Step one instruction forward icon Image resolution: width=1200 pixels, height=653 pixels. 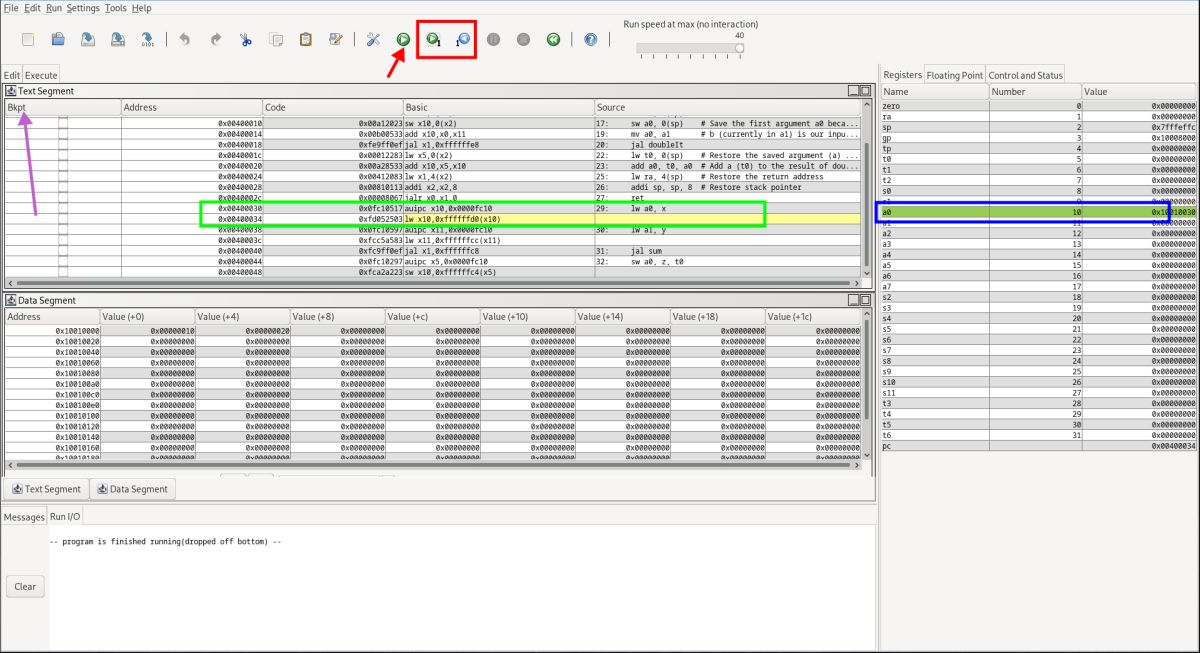click(x=433, y=39)
